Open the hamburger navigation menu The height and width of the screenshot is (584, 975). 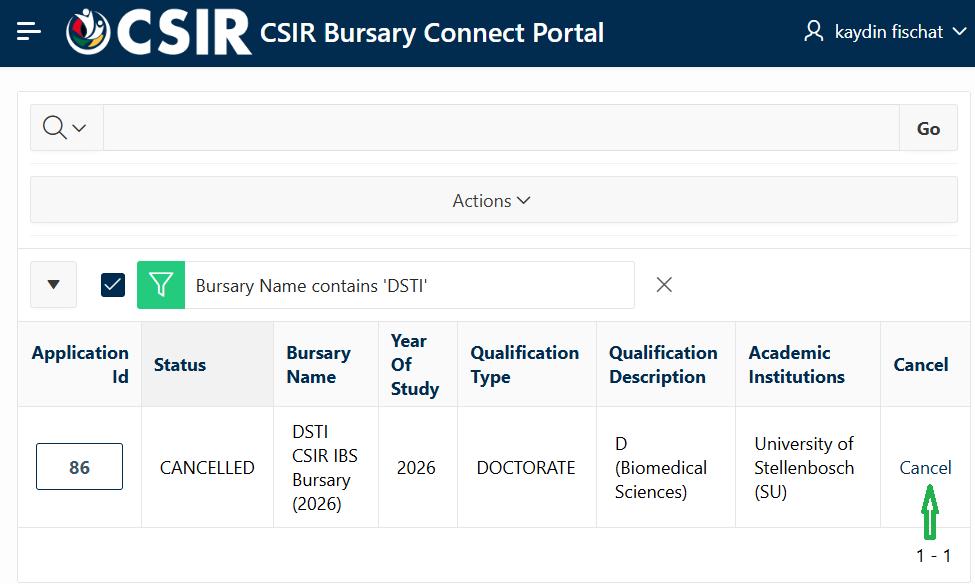[x=29, y=31]
